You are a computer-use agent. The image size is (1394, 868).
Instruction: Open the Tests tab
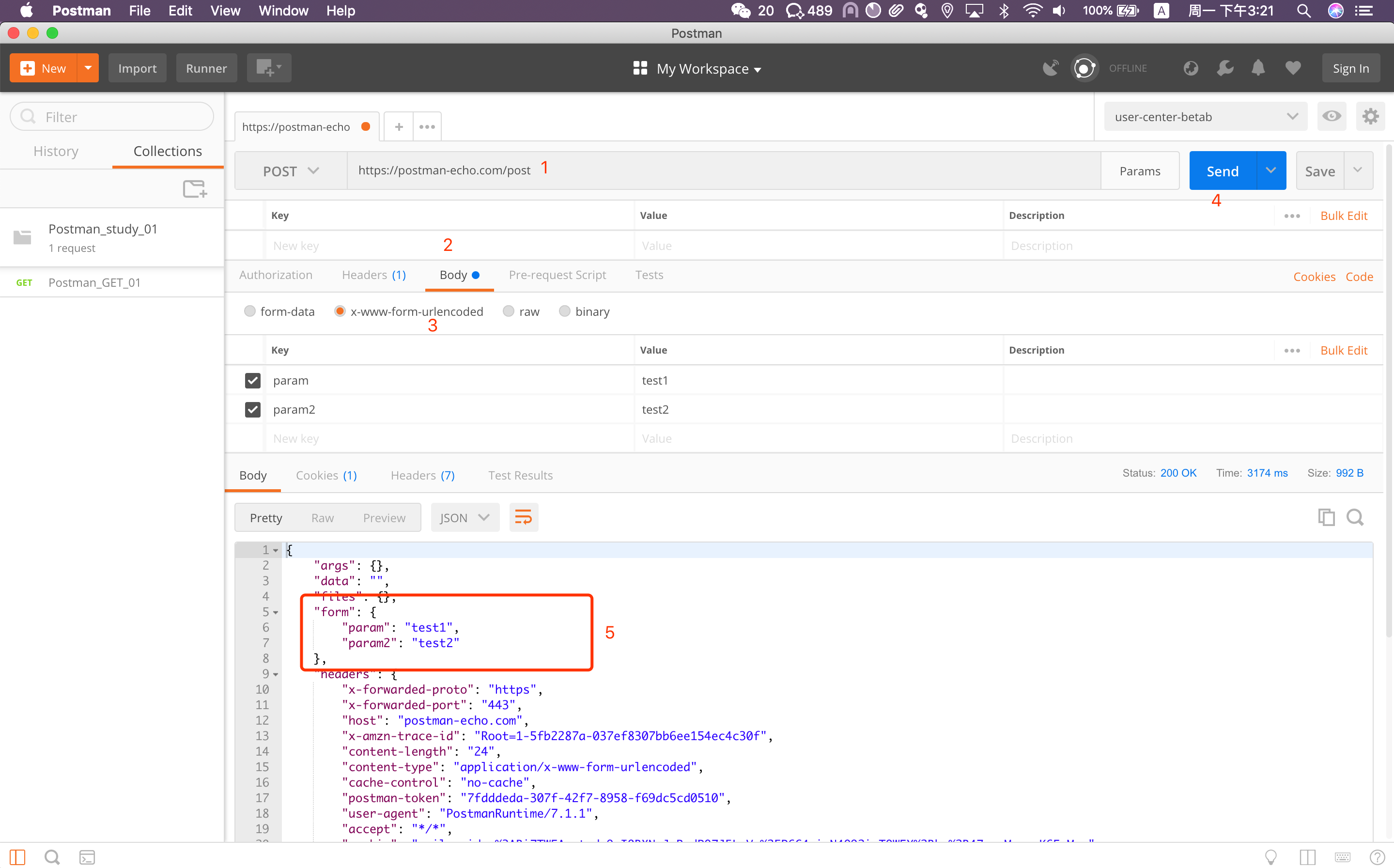pyautogui.click(x=649, y=276)
